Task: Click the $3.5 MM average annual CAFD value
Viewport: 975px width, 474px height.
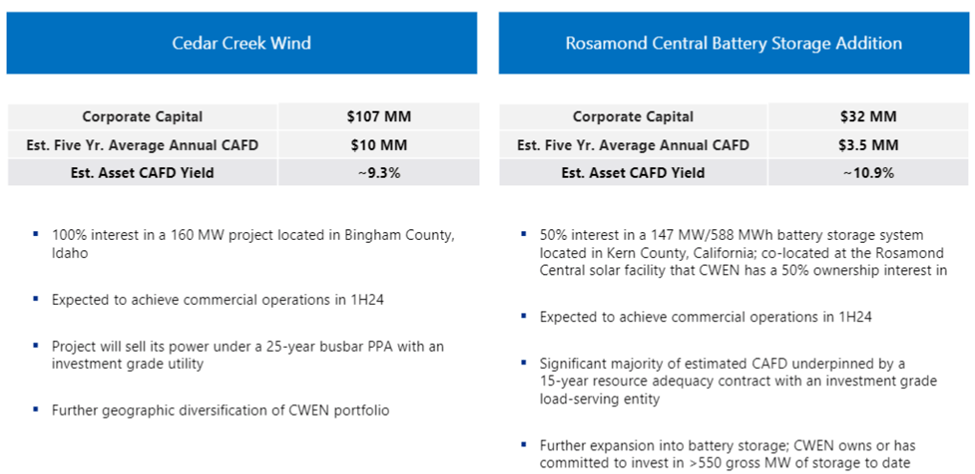Action: (x=868, y=145)
